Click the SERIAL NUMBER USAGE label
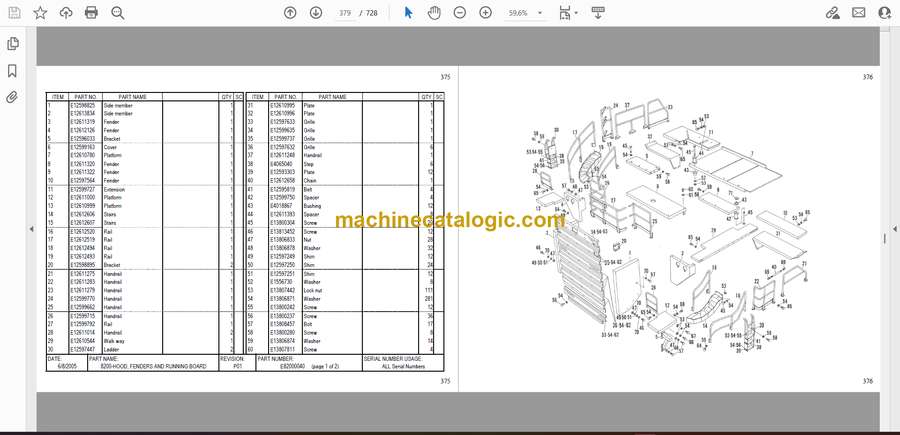 (394, 358)
